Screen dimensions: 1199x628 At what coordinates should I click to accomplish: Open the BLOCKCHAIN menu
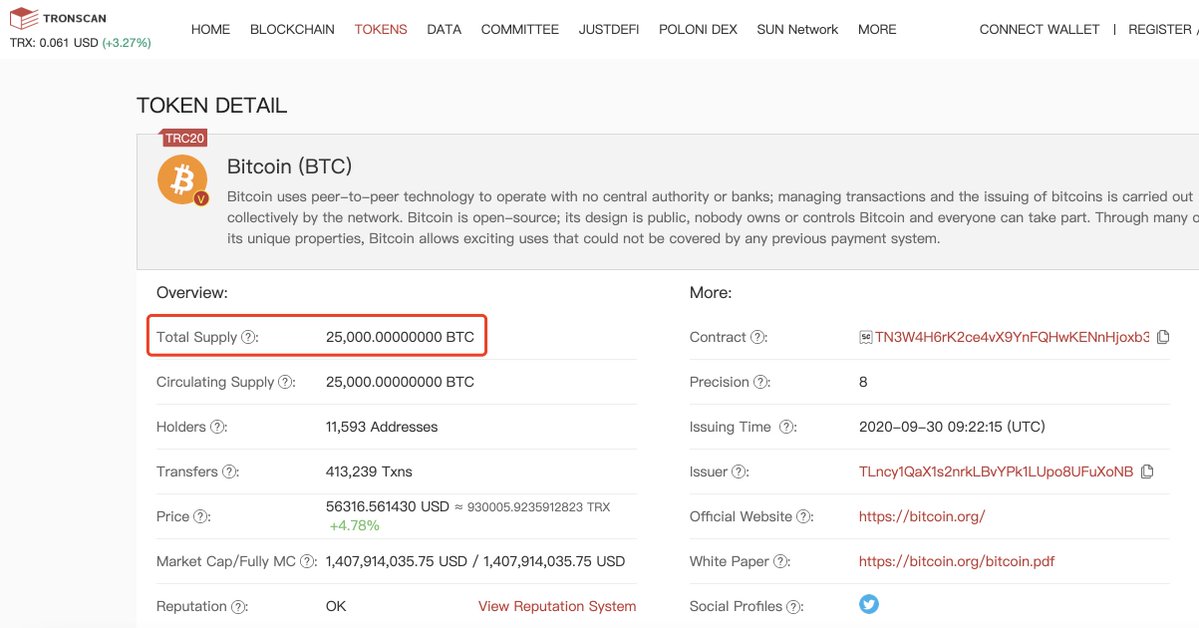[292, 29]
